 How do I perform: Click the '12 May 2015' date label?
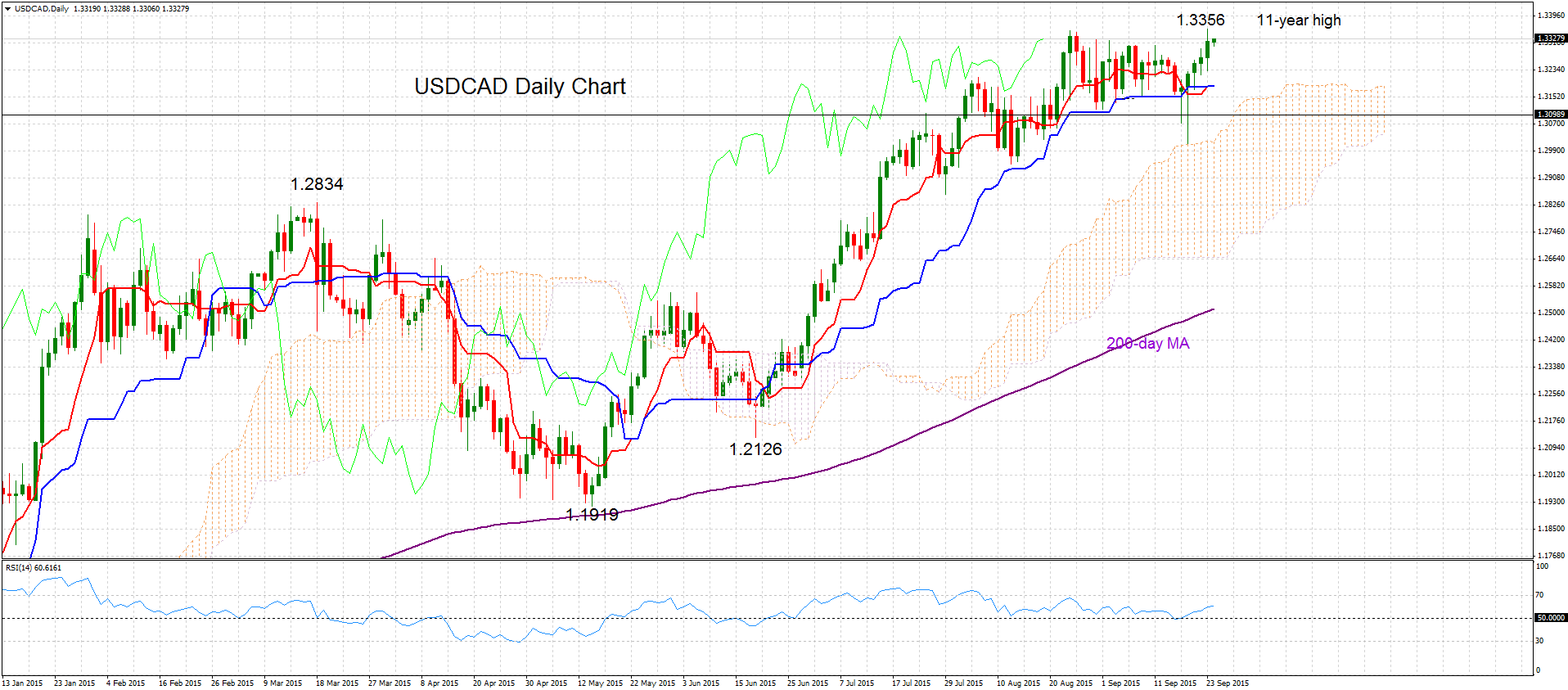coord(600,683)
